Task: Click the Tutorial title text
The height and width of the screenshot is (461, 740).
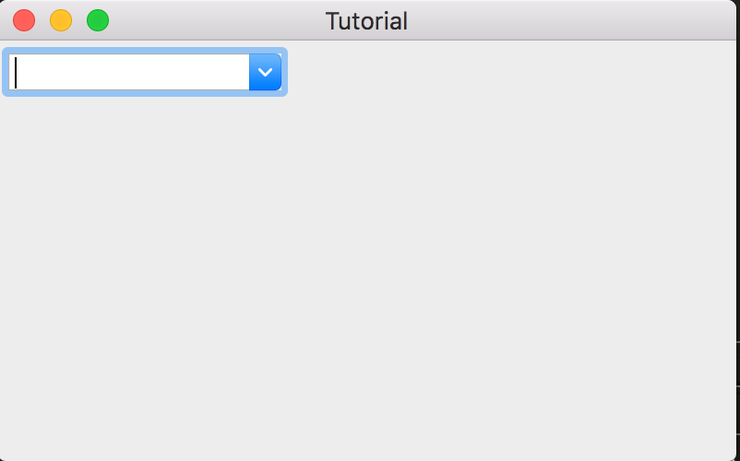Action: click(x=366, y=21)
